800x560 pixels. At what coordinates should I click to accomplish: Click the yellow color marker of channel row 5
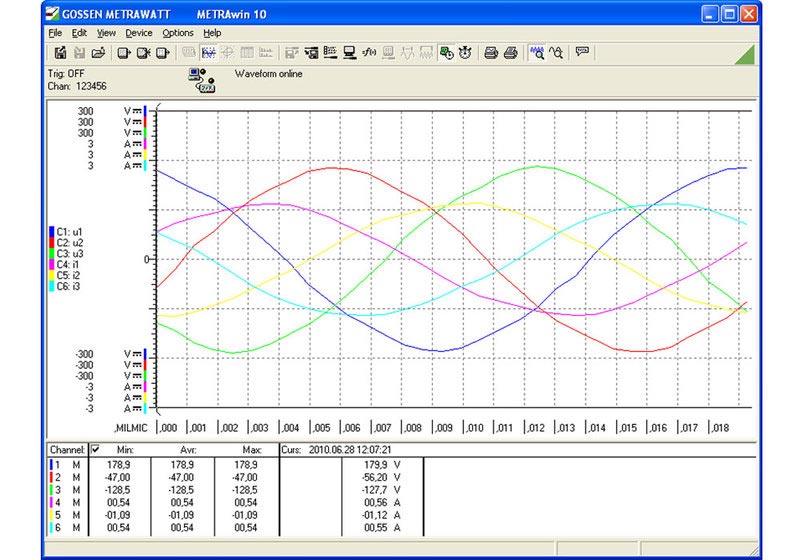[x=51, y=515]
